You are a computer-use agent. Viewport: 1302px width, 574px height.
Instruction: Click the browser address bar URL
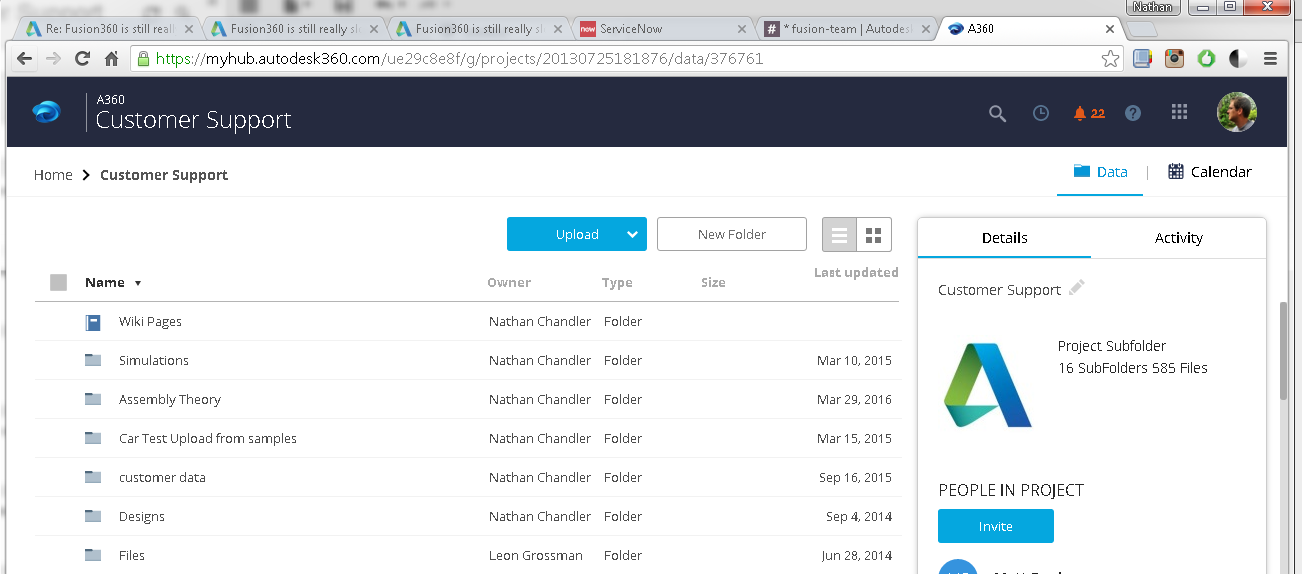coord(460,59)
